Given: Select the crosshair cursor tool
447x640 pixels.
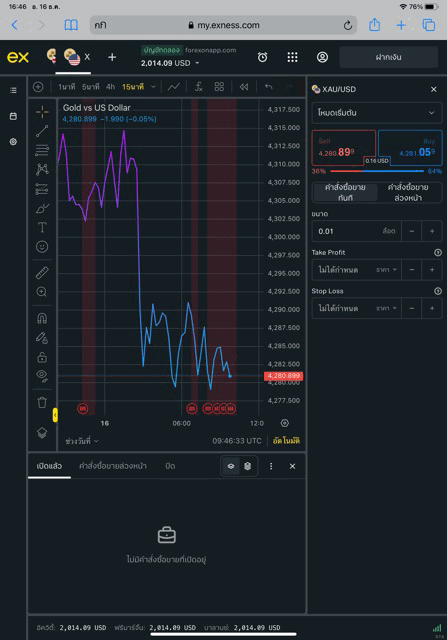Looking at the screenshot, I should coord(42,112).
